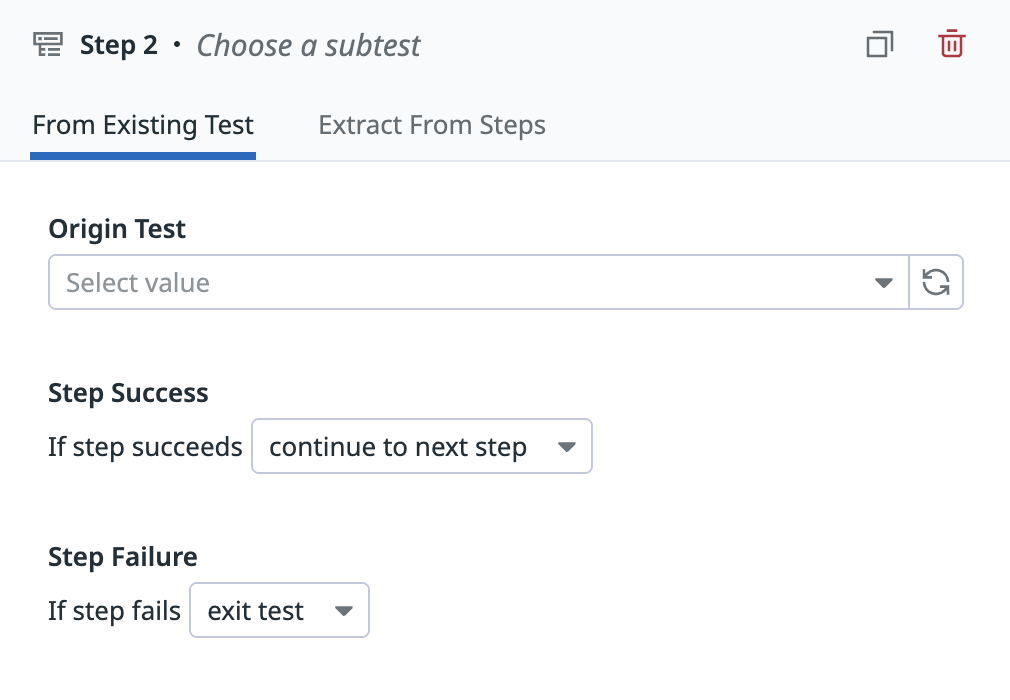This screenshot has width=1010, height=700.
Task: Open the 'exit test' dropdown
Action: (x=279, y=610)
